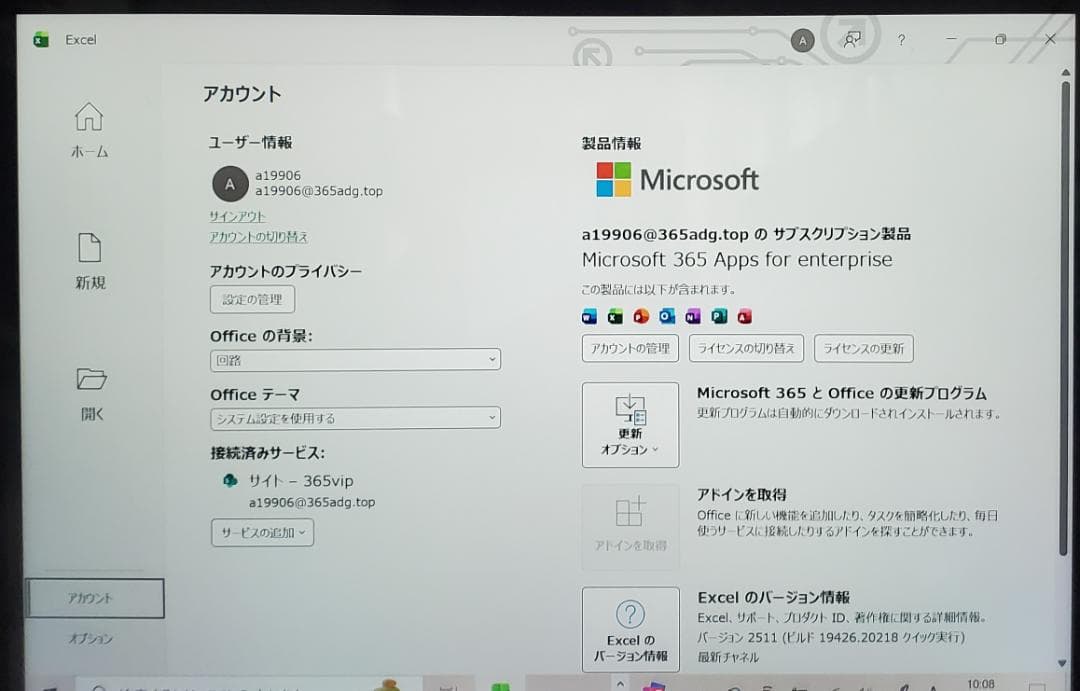
Task: Click the Outlook product icon
Action: click(x=667, y=316)
